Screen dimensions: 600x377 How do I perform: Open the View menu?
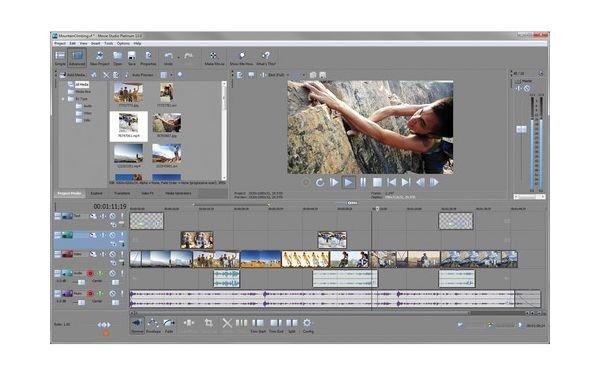pyautogui.click(x=83, y=44)
